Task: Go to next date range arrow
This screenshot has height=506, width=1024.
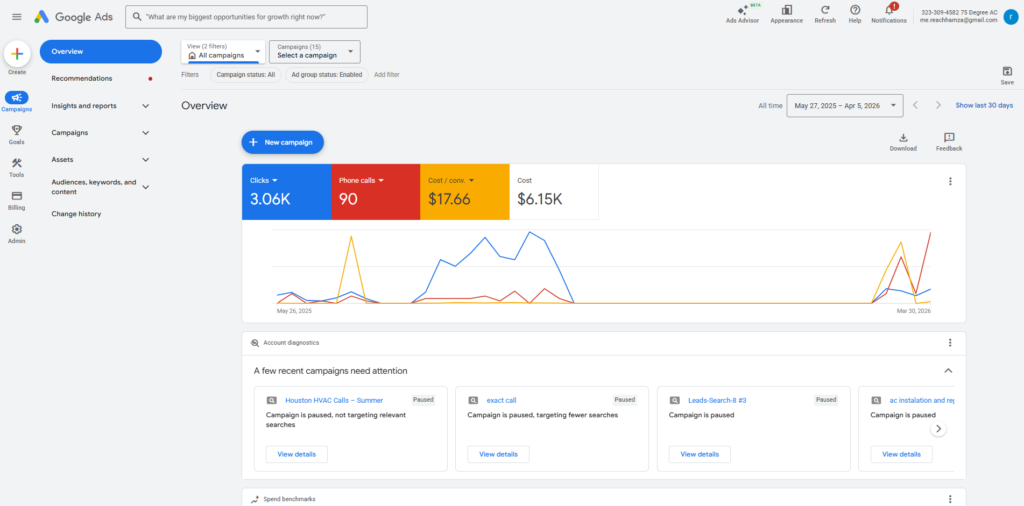Action: (938, 105)
